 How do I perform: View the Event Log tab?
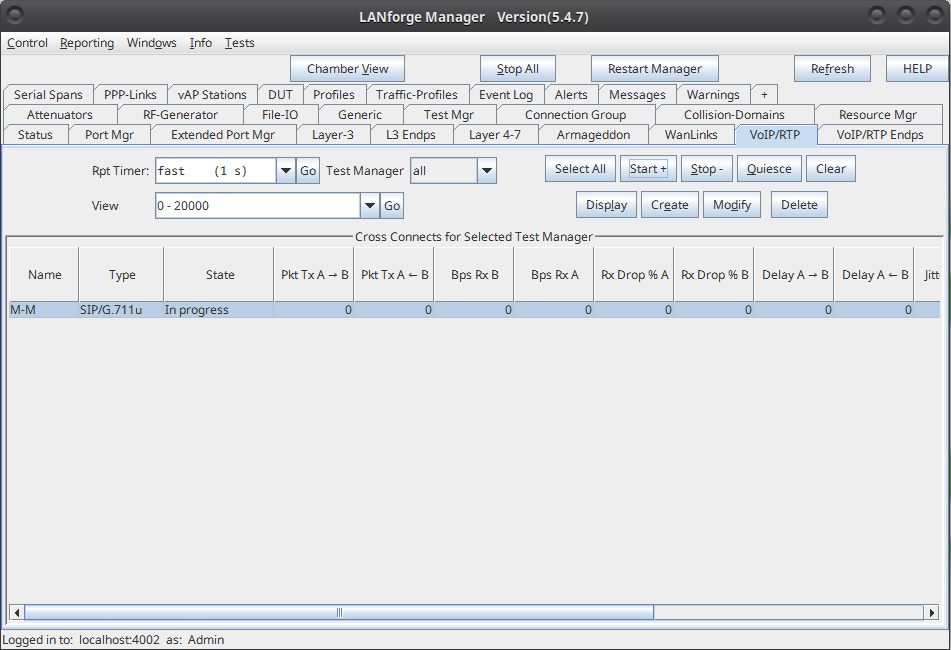pyautogui.click(x=506, y=95)
